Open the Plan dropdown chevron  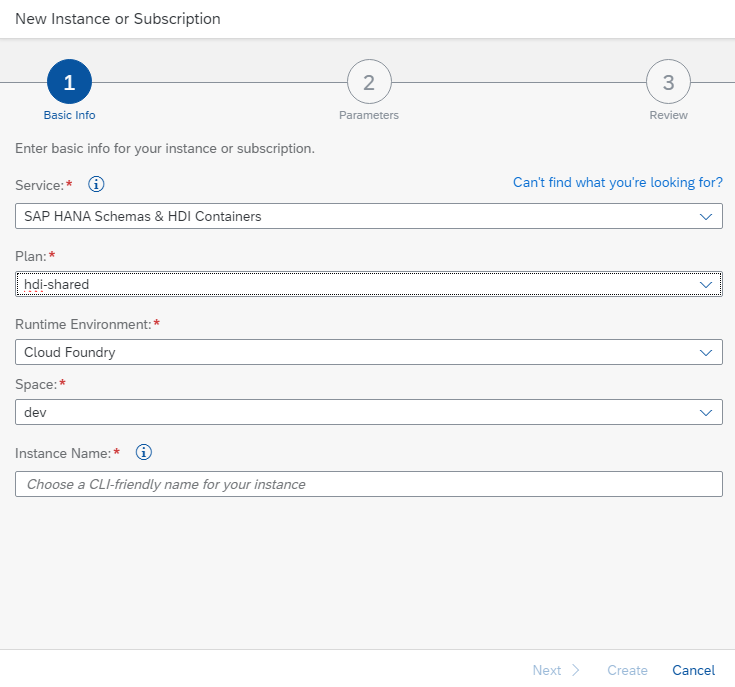pyautogui.click(x=707, y=285)
